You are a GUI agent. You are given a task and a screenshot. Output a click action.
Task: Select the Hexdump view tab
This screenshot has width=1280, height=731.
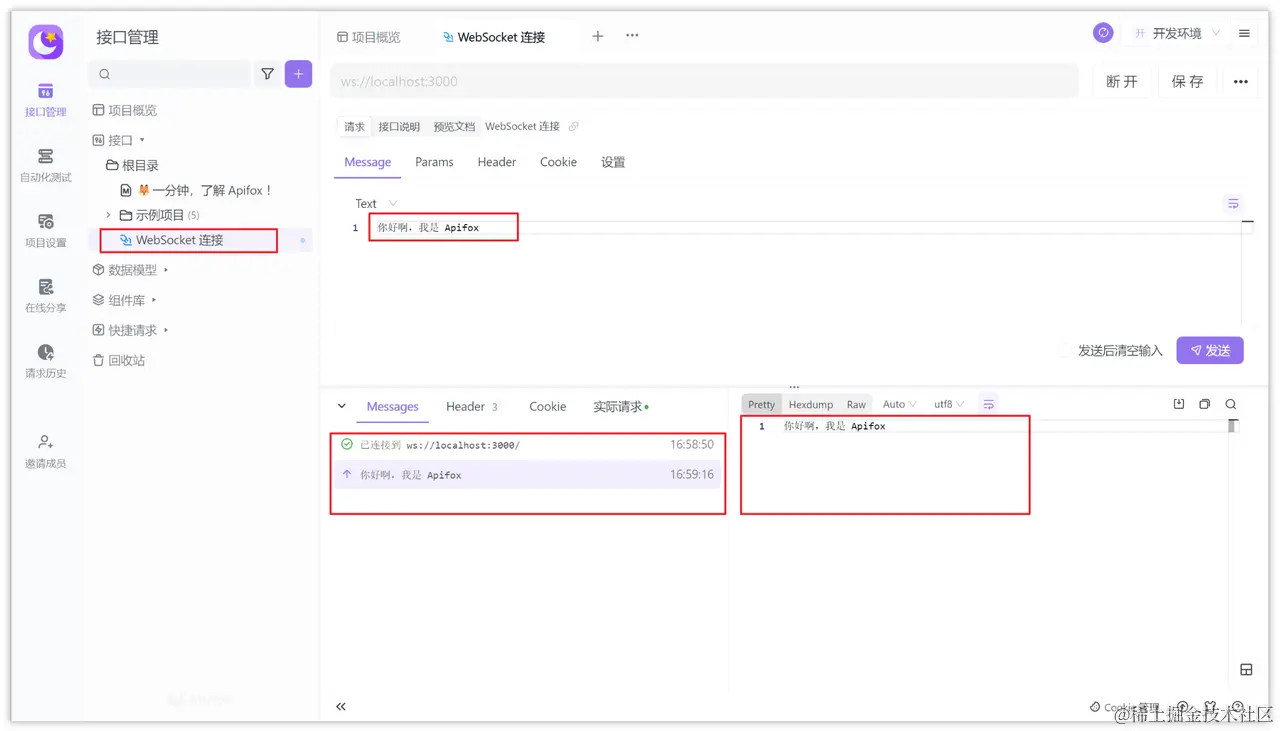point(811,404)
